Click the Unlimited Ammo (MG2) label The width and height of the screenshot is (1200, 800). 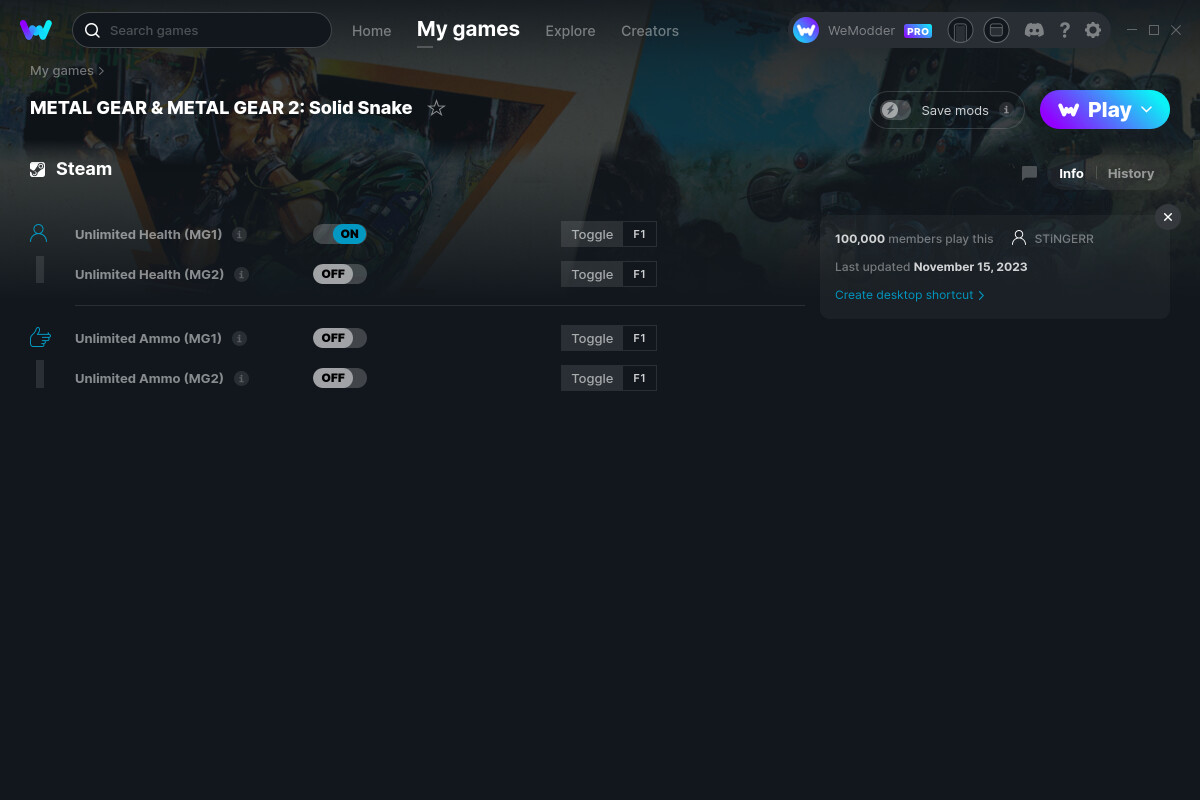[x=149, y=378]
